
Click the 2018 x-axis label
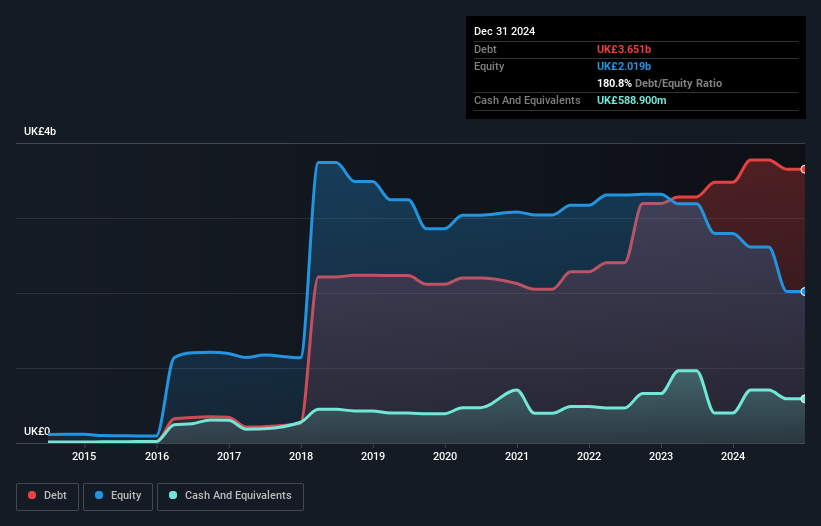coord(301,456)
